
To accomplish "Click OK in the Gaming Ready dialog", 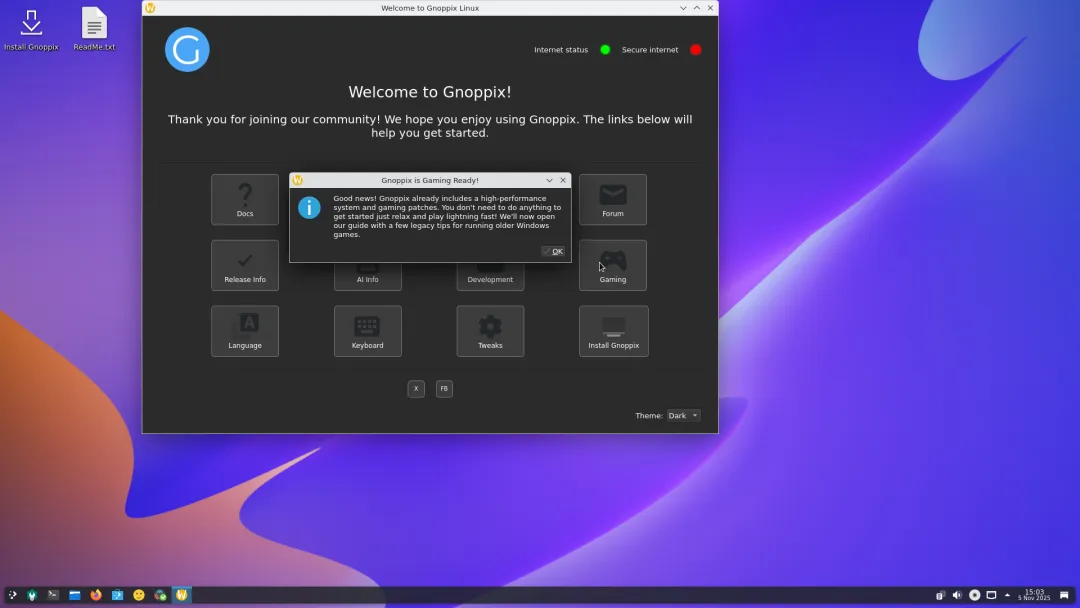I will pos(553,251).
